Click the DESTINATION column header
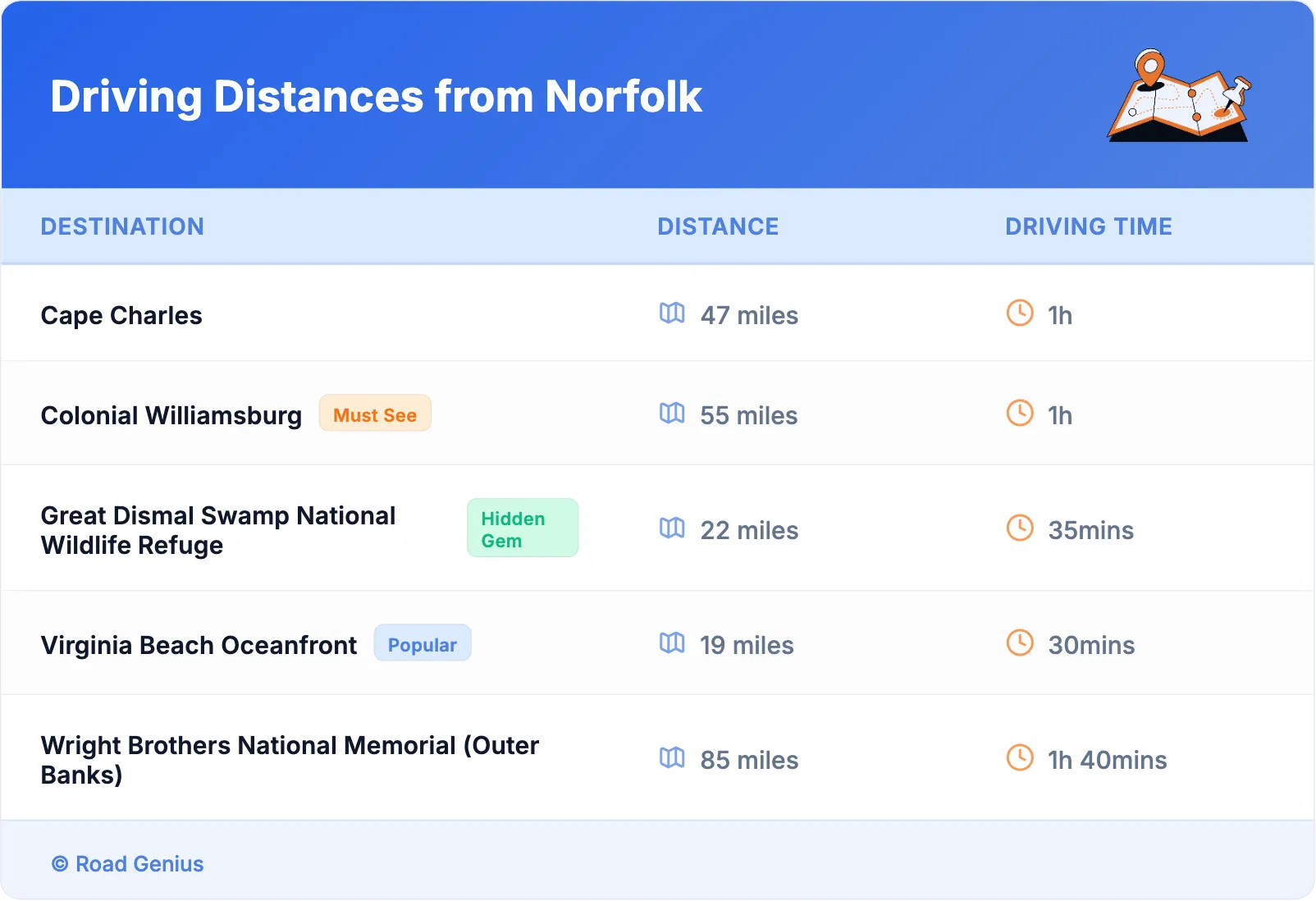The height and width of the screenshot is (901, 1316). [122, 226]
